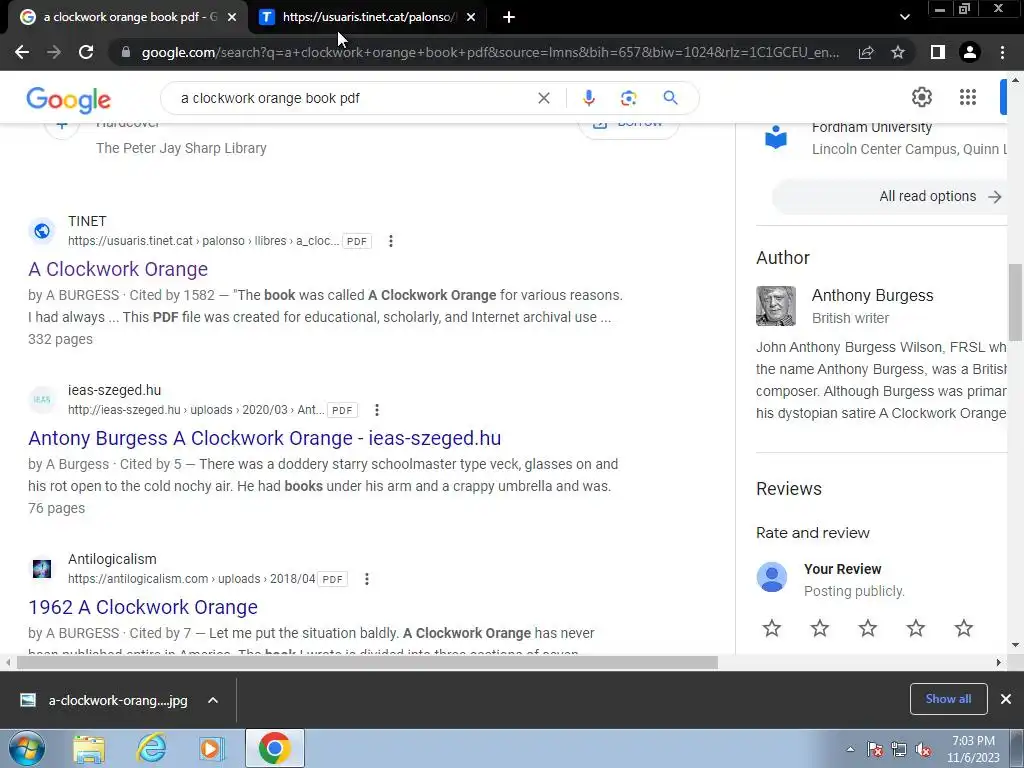This screenshot has width=1024, height=768.
Task: Open Google apps grid
Action: pyautogui.click(x=968, y=97)
